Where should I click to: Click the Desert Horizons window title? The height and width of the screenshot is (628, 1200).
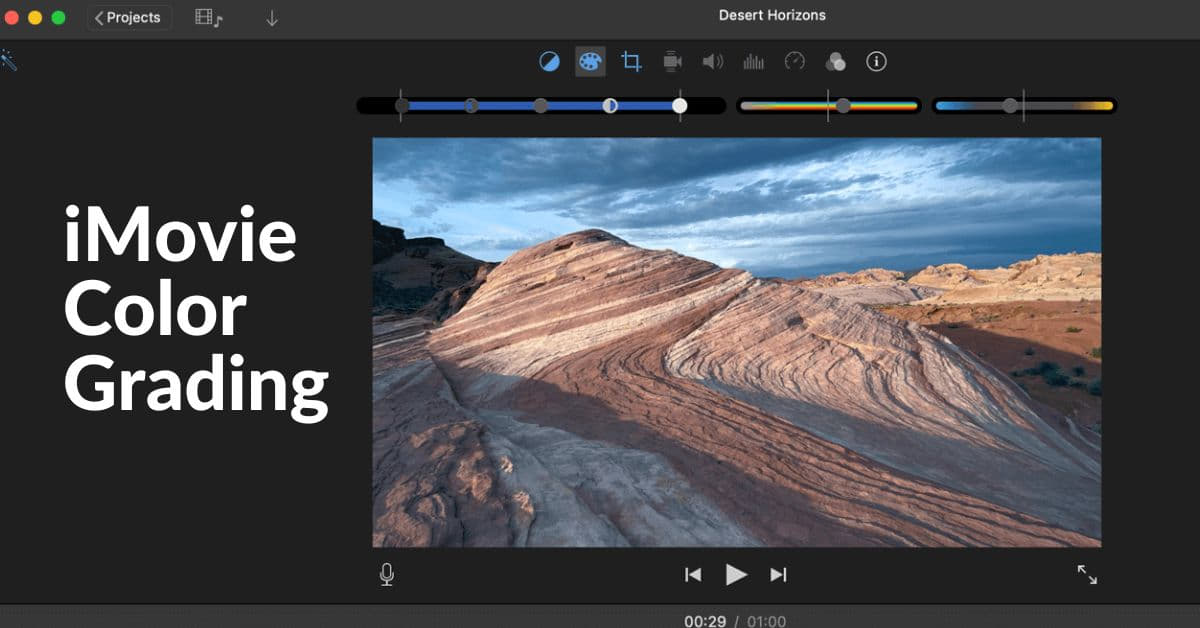772,15
